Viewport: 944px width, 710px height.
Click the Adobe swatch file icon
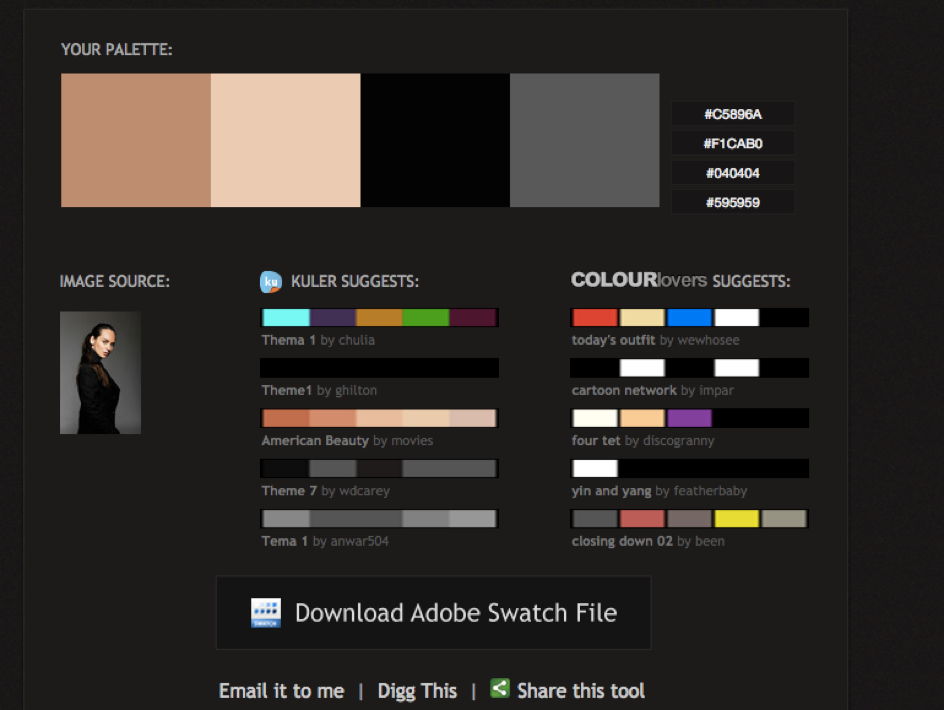click(x=266, y=613)
